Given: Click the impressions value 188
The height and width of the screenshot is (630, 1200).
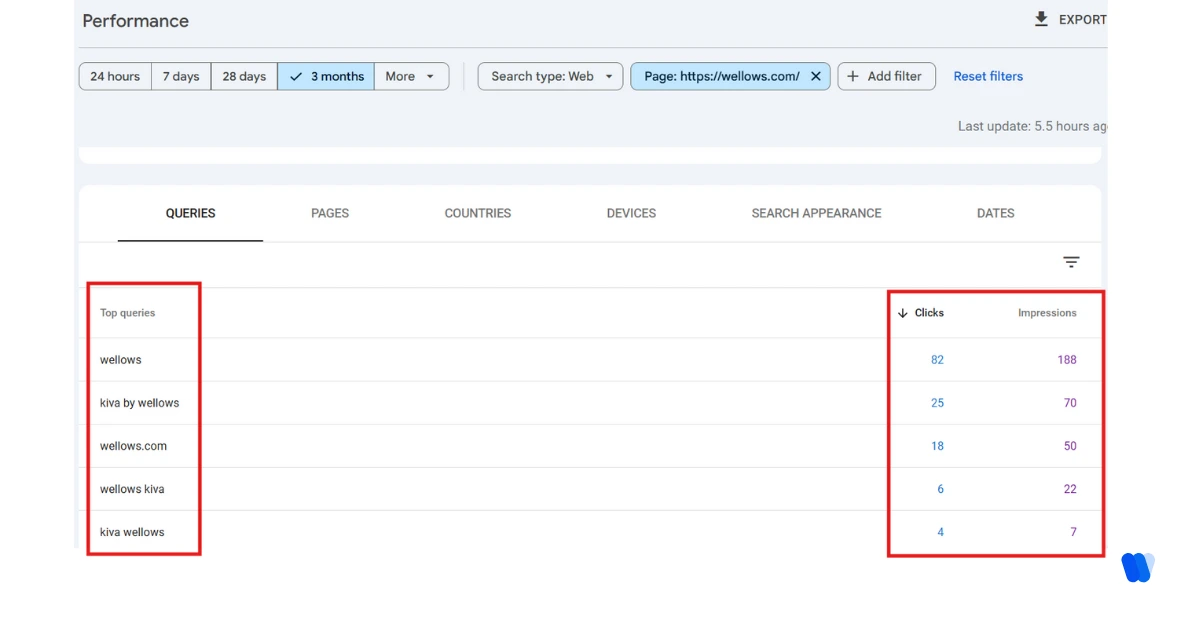Looking at the screenshot, I should (1067, 359).
